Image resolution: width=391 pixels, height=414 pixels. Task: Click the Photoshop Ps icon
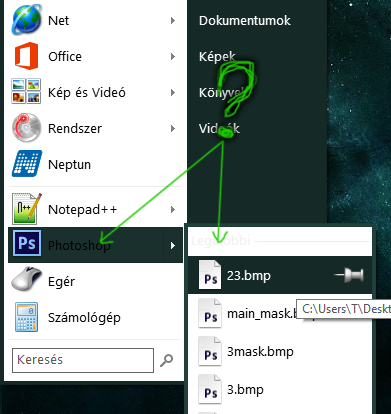pos(27,243)
